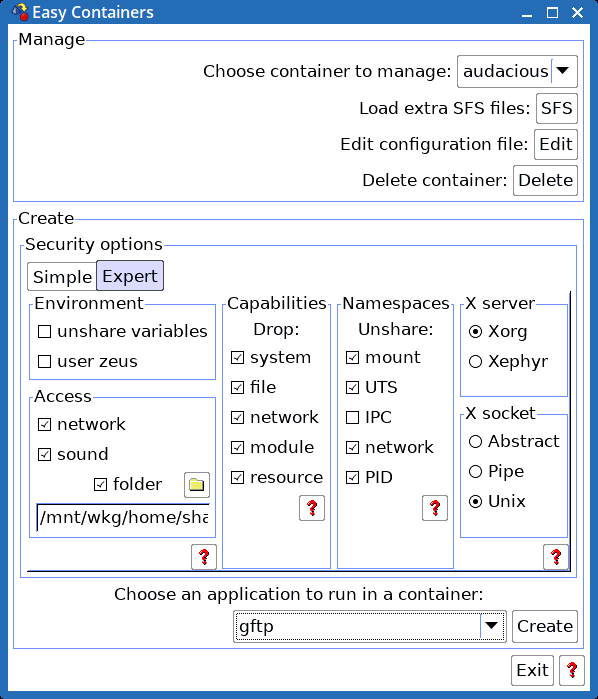Click the /mnt/wkg/home folder path field

123,518
